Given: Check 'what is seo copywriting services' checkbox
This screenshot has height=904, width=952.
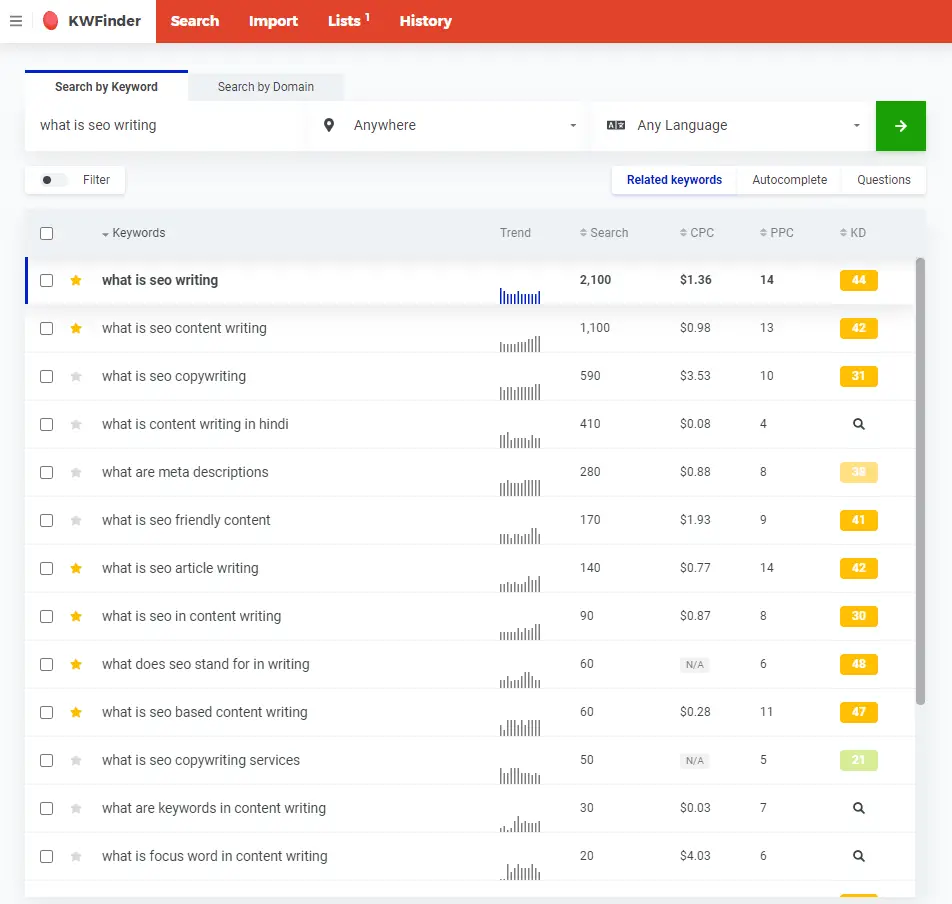Looking at the screenshot, I should coord(46,760).
